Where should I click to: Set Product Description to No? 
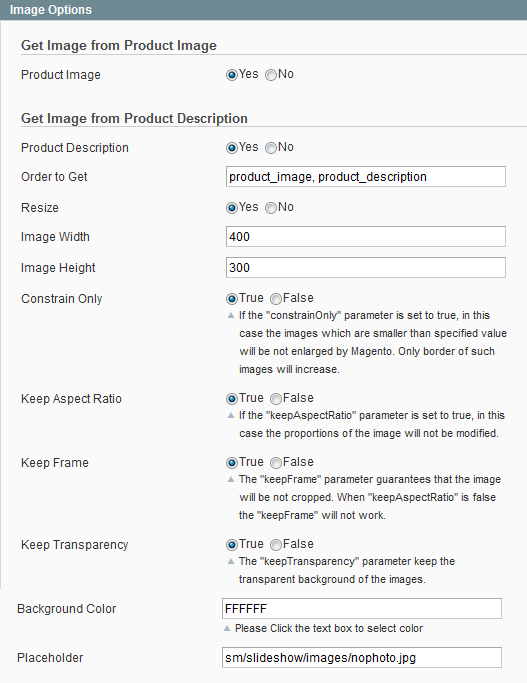tap(271, 148)
